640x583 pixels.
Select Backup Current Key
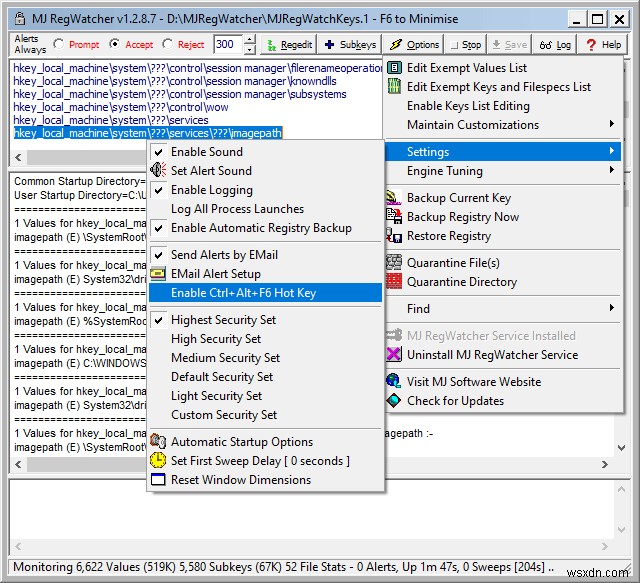tap(503, 198)
